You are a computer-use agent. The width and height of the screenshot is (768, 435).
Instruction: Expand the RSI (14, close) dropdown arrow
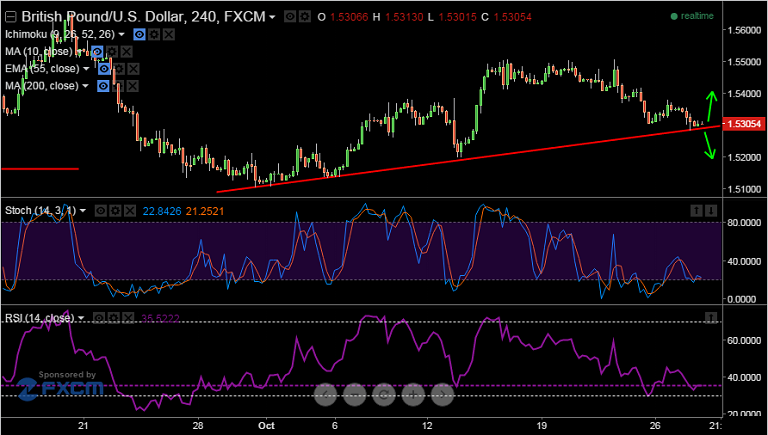[x=81, y=318]
